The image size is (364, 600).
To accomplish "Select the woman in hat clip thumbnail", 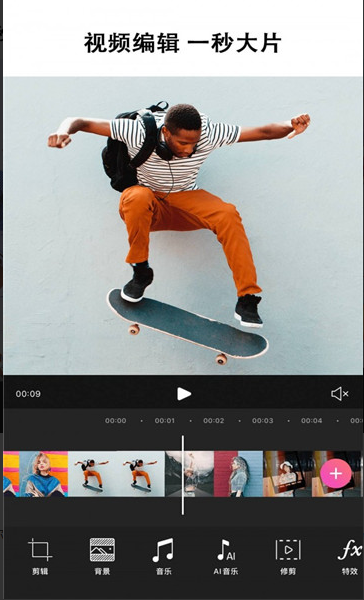I will 287,474.
